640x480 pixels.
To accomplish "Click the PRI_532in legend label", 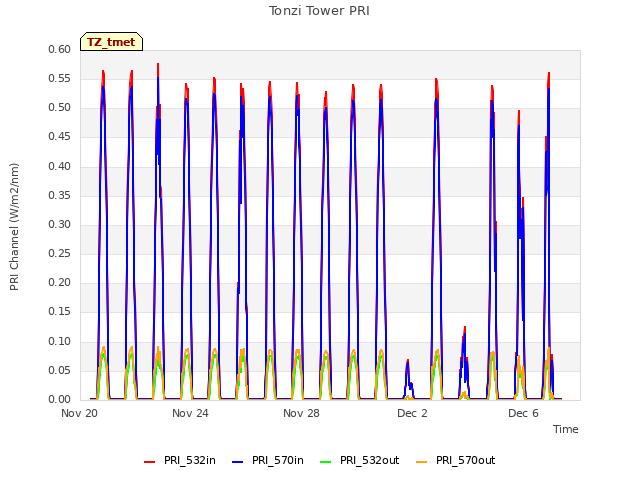I will (x=190, y=460).
